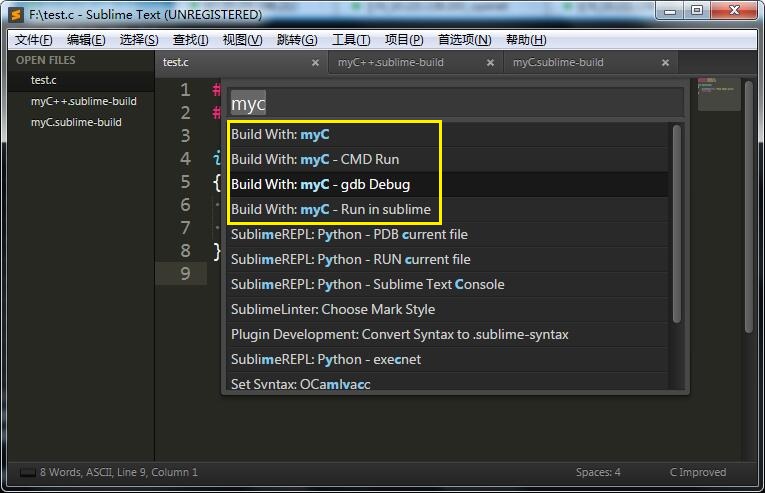Open the 编辑(E) menu
Image resolution: width=765 pixels, height=493 pixels.
pyautogui.click(x=86, y=40)
